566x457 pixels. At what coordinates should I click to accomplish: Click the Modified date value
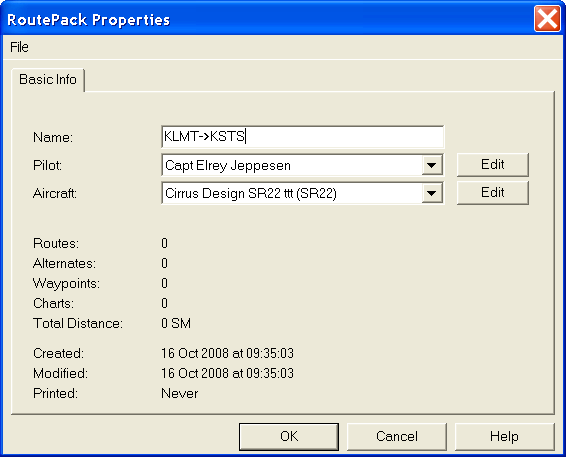point(227,373)
